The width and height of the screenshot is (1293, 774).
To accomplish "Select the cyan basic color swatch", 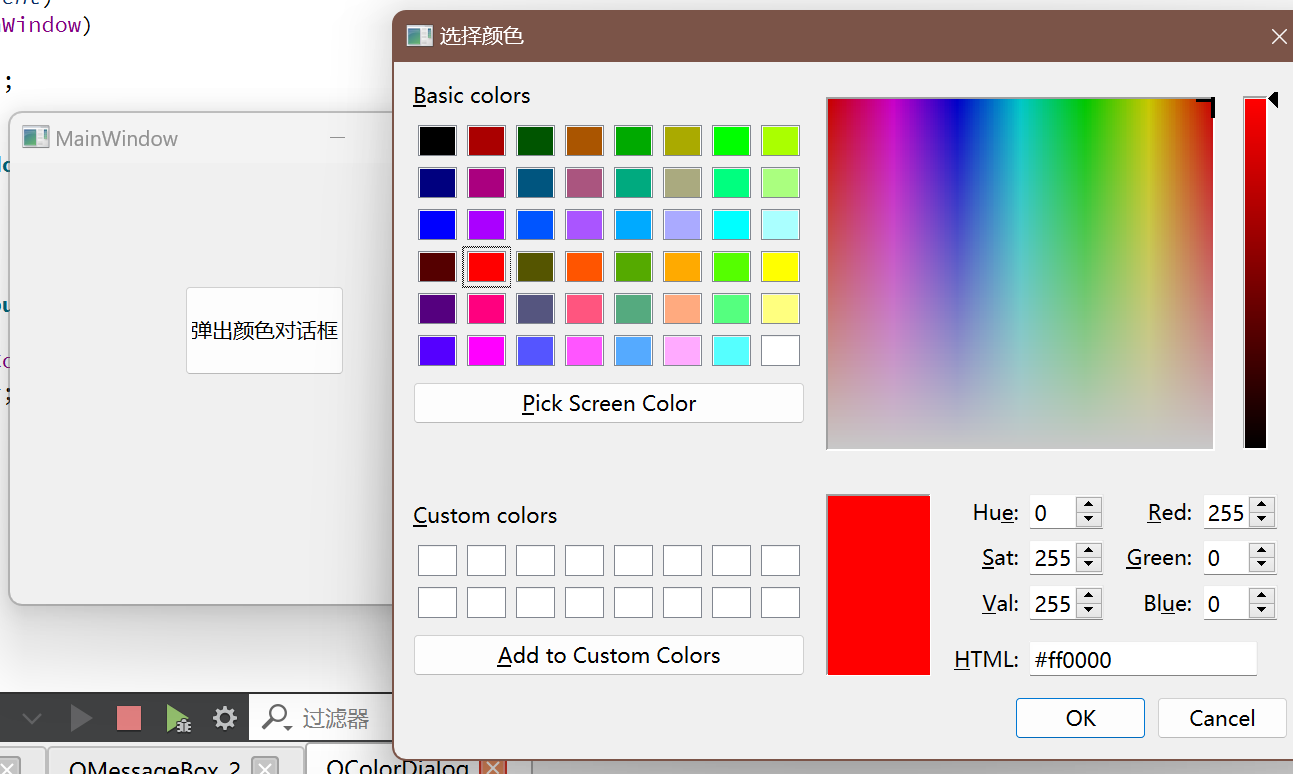I will 731,225.
